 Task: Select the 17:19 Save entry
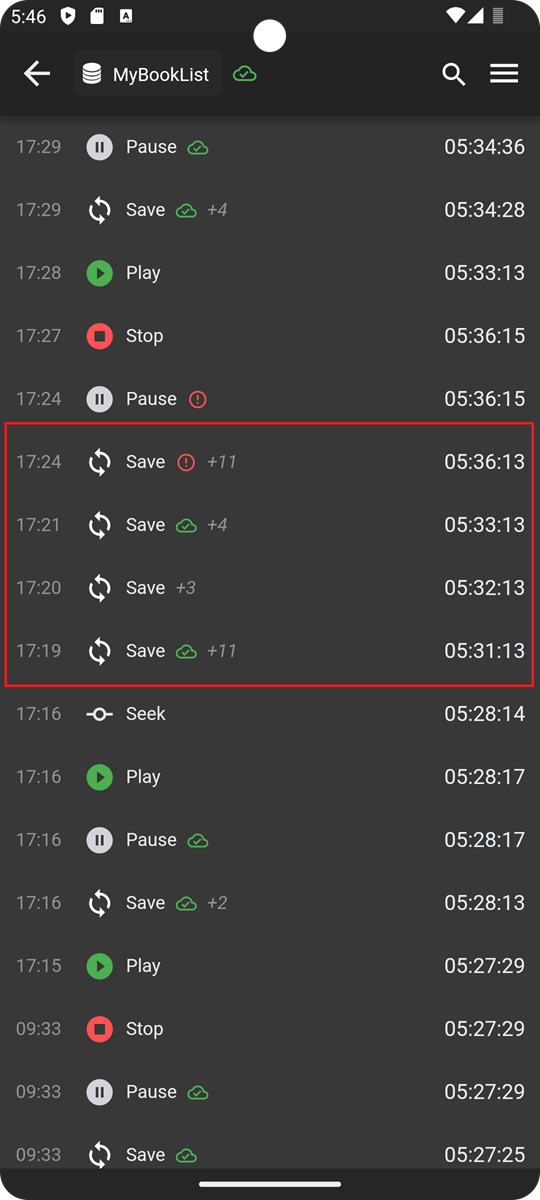click(x=270, y=651)
